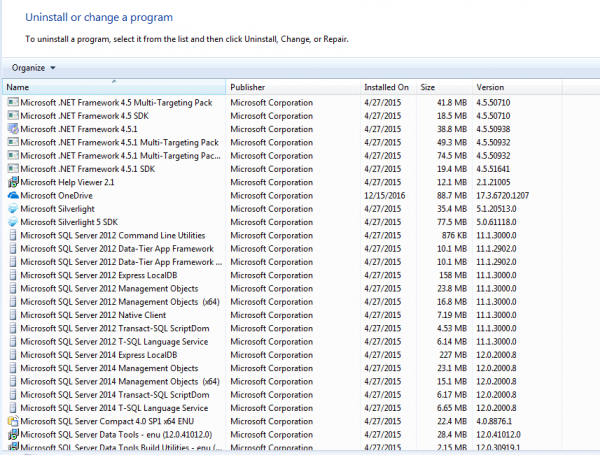Click icon of SQL Server Data Tools - enu (12.0.41012.0)
The image size is (600, 455).
coord(13,434)
